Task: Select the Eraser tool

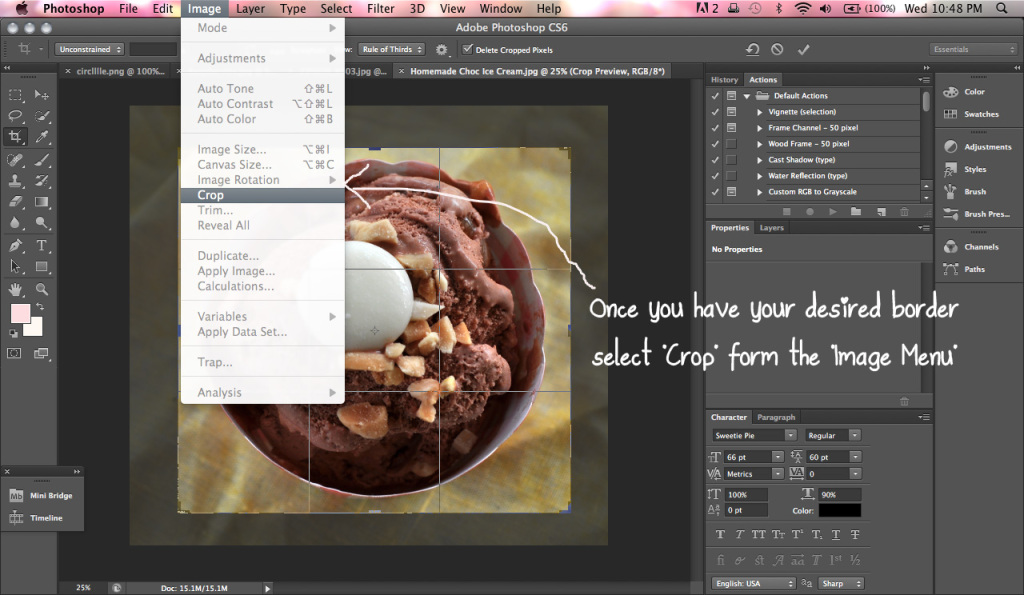Action: [16, 202]
